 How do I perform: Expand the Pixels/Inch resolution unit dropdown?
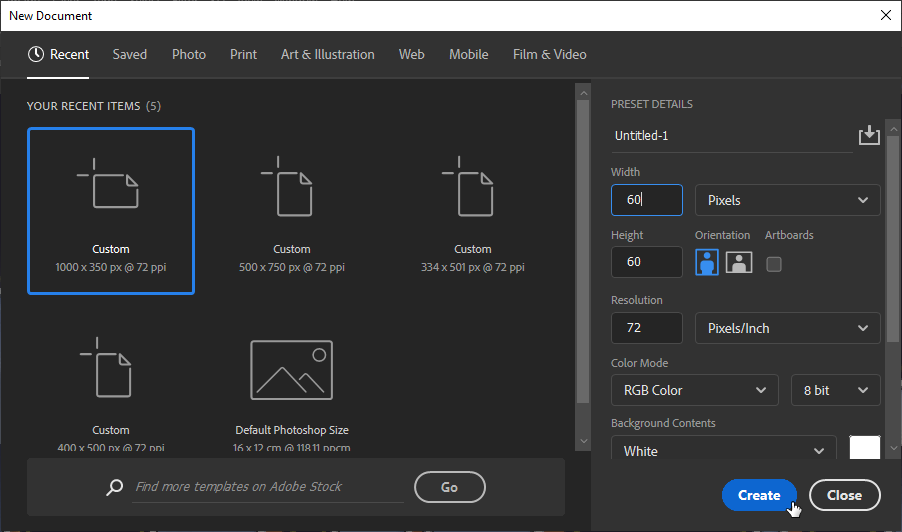pyautogui.click(x=787, y=328)
